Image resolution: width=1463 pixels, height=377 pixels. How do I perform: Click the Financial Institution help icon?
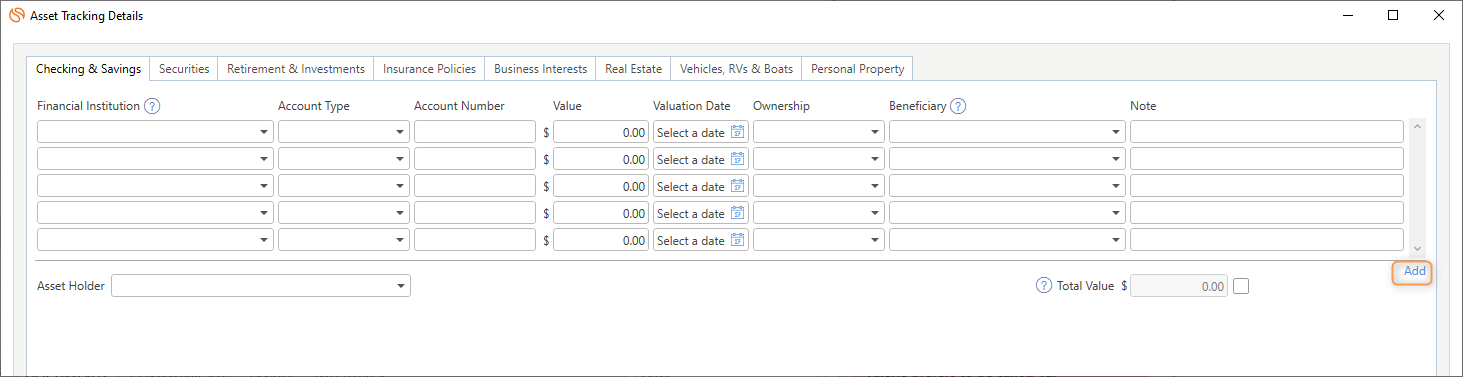(152, 106)
